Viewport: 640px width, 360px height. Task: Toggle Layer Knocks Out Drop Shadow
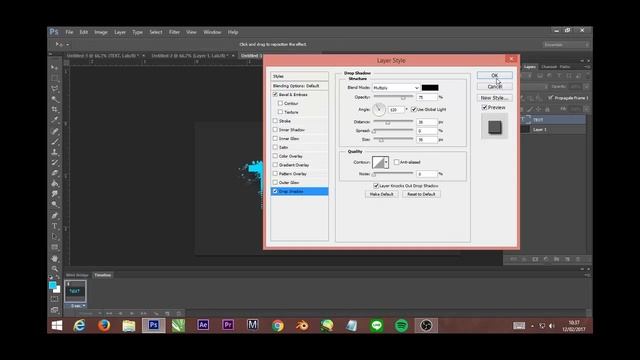tap(376, 186)
